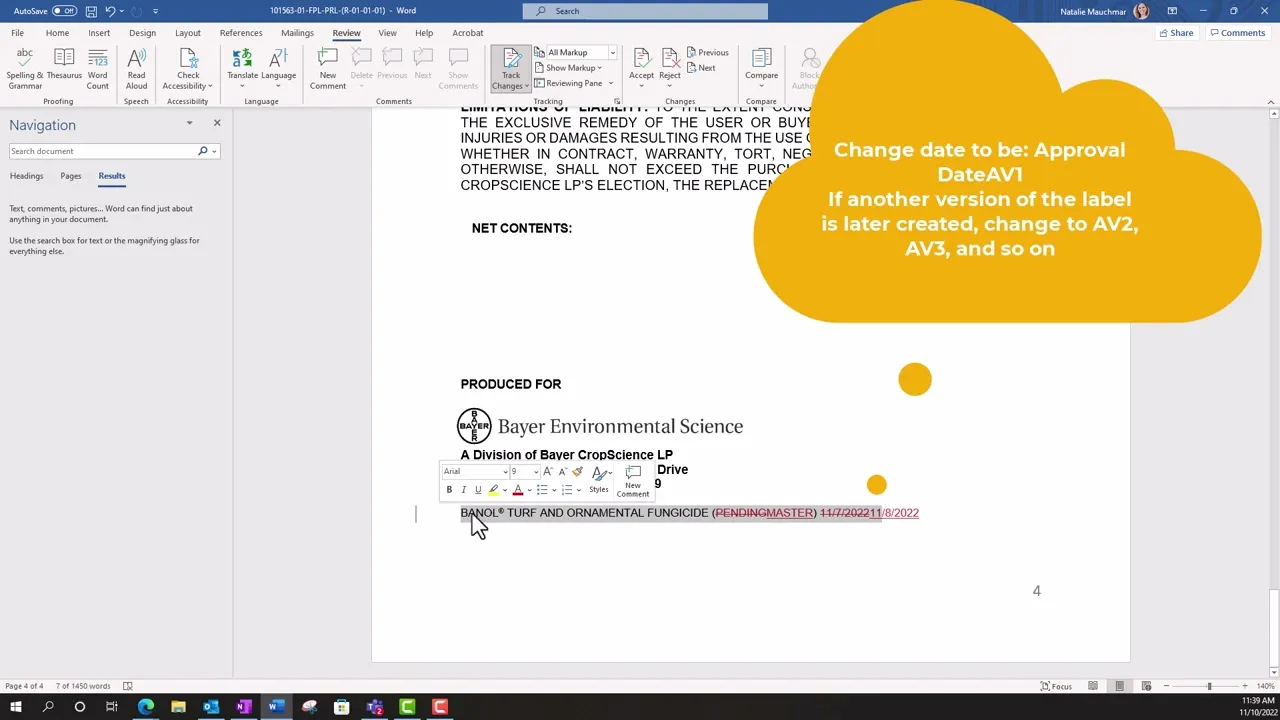The width and height of the screenshot is (1280, 720).
Task: Toggle the AutoSave switch
Action: point(64,11)
